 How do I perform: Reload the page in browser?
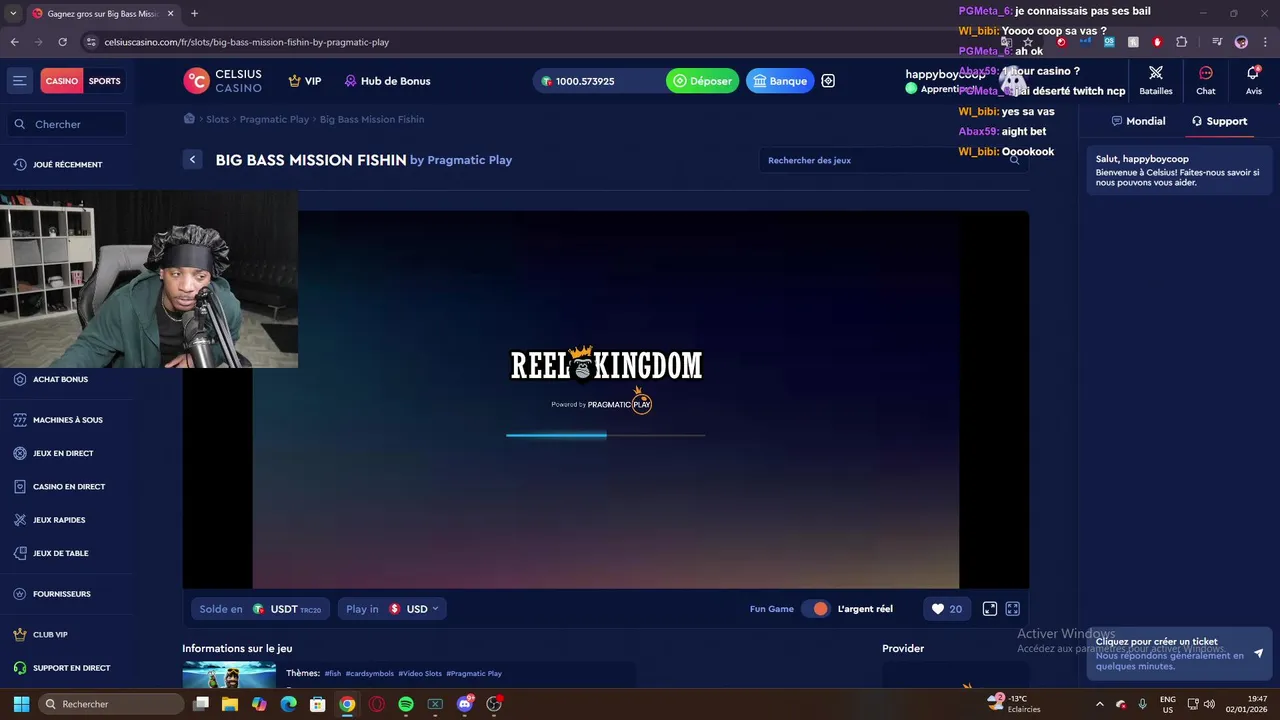pyautogui.click(x=62, y=42)
